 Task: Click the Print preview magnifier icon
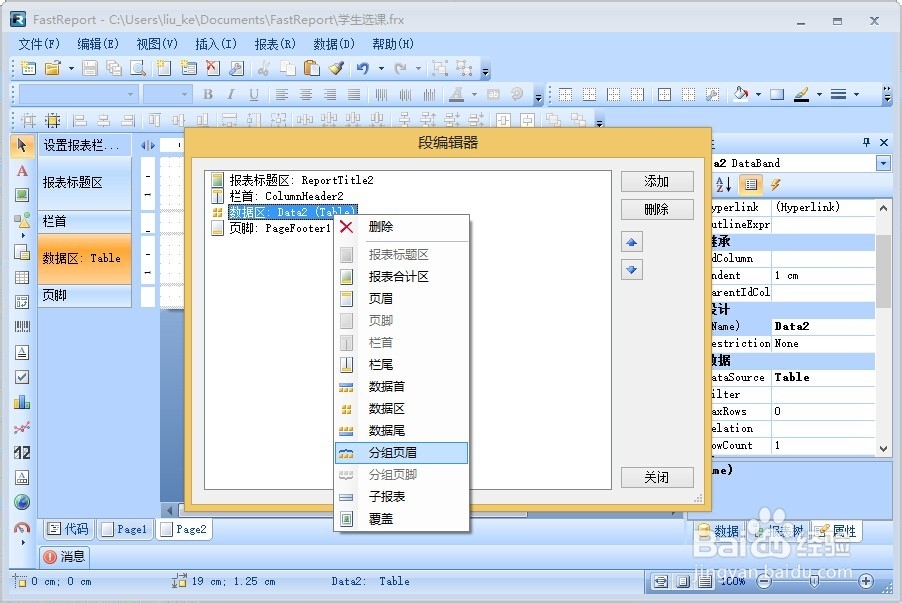(x=138, y=68)
